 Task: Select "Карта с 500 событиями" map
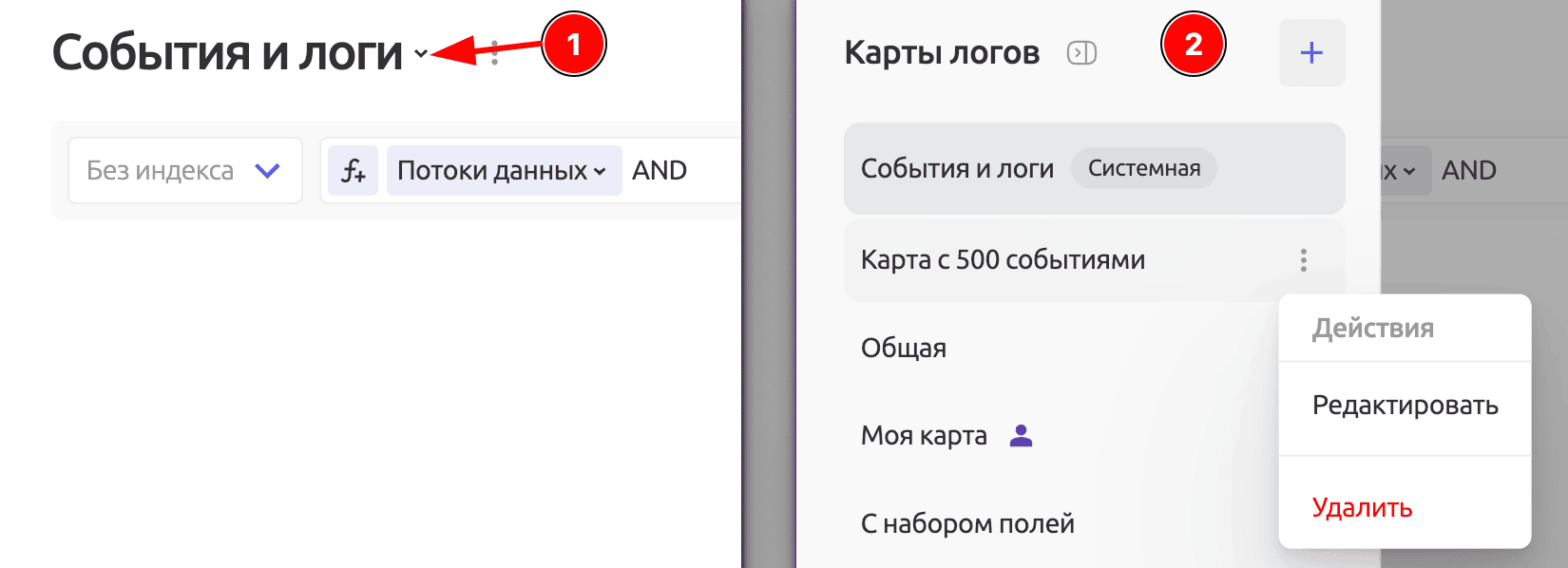1003,260
